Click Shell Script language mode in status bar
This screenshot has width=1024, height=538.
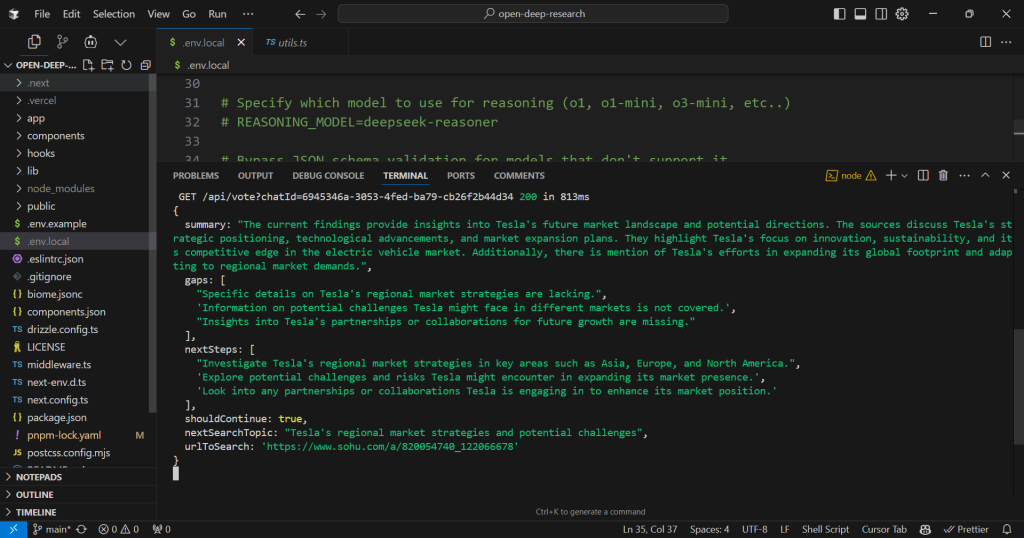(825, 529)
